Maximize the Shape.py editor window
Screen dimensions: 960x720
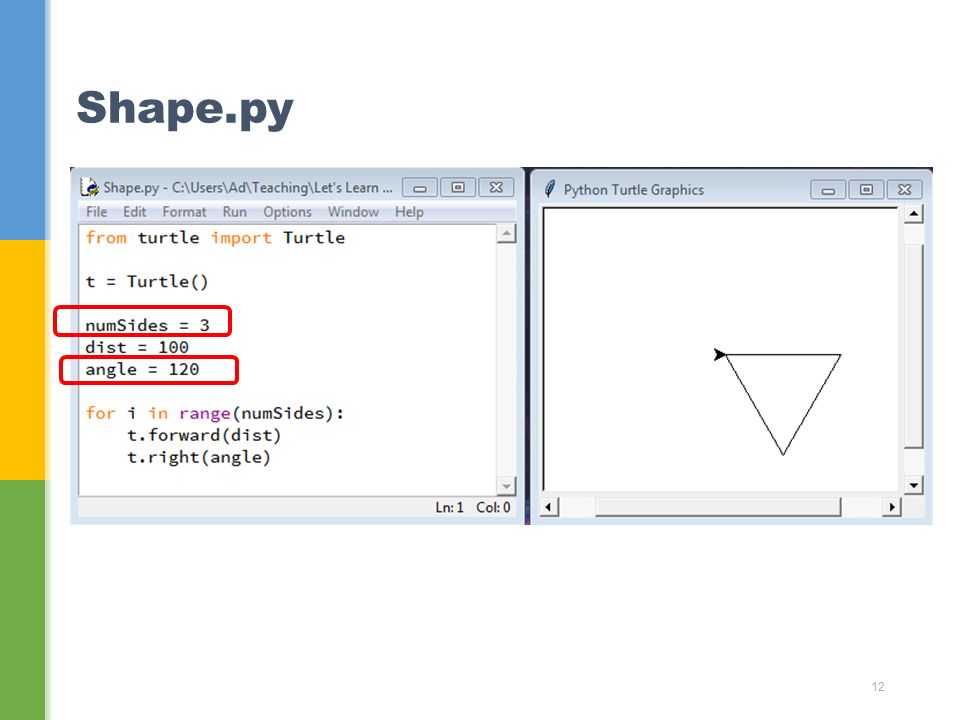coord(458,187)
